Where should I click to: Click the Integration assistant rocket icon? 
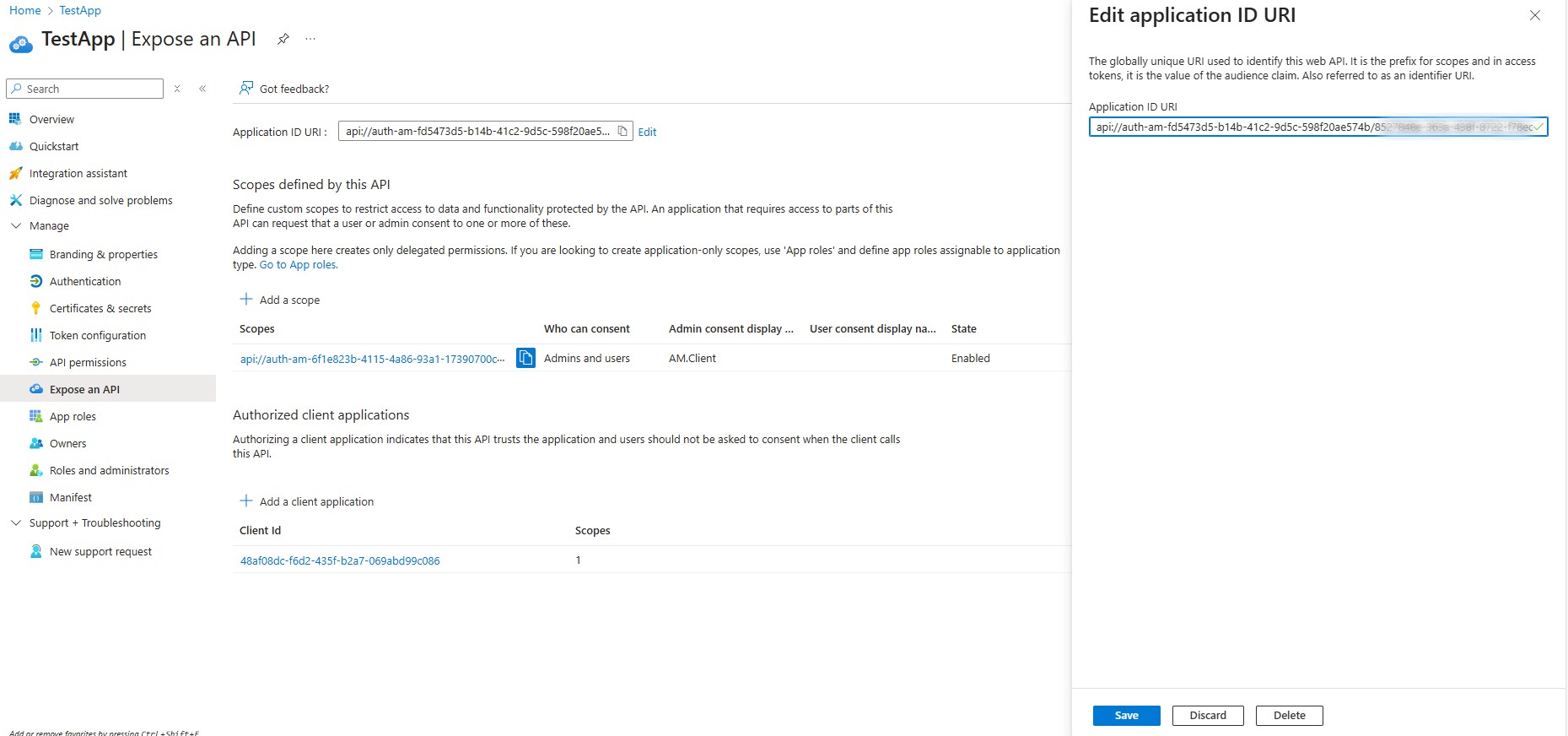(x=15, y=173)
